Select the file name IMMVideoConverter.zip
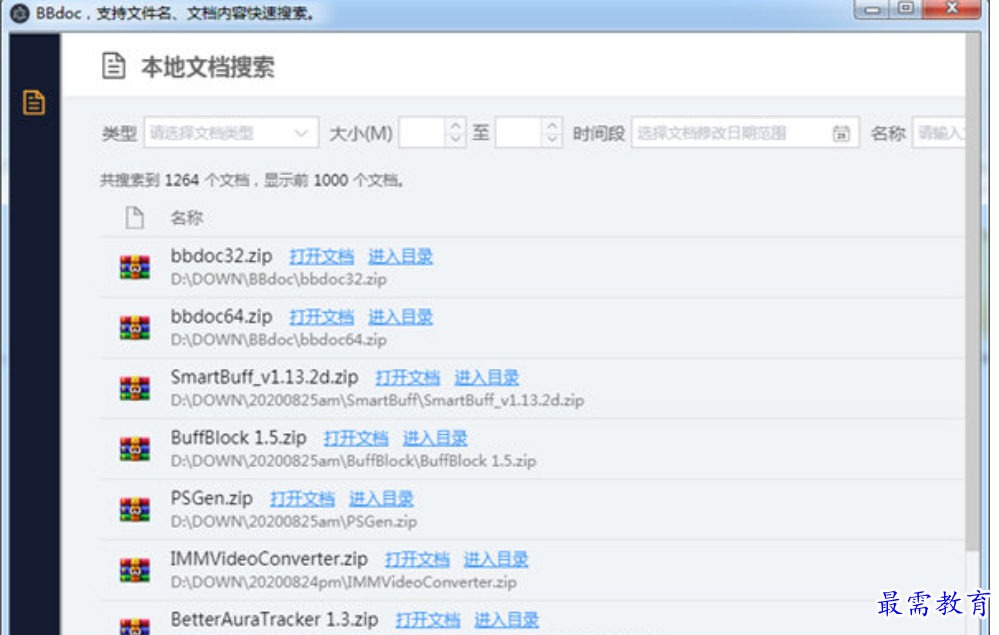This screenshot has width=999, height=635. click(x=269, y=559)
